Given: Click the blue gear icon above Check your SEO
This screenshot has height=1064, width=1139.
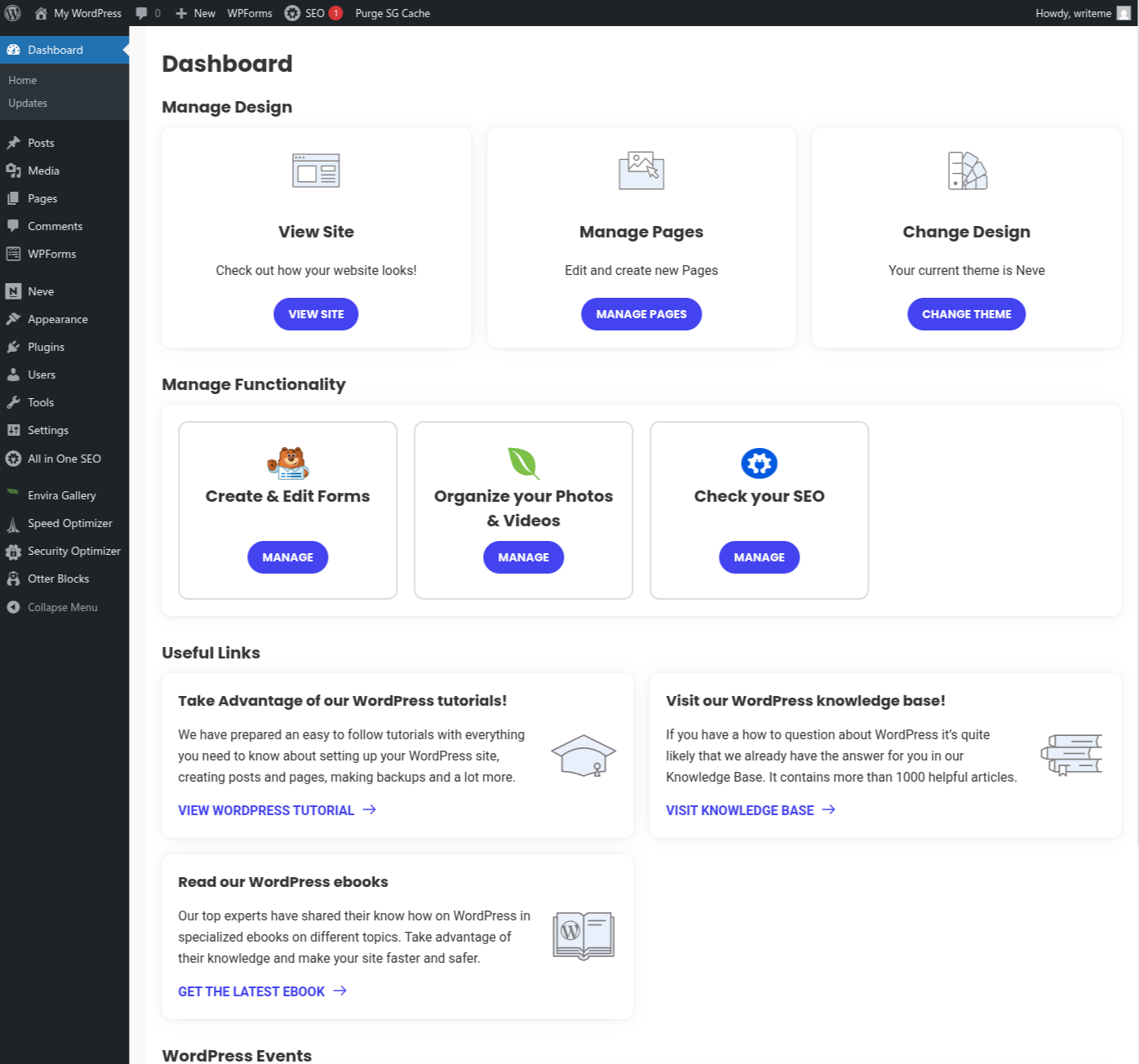Looking at the screenshot, I should point(759,463).
